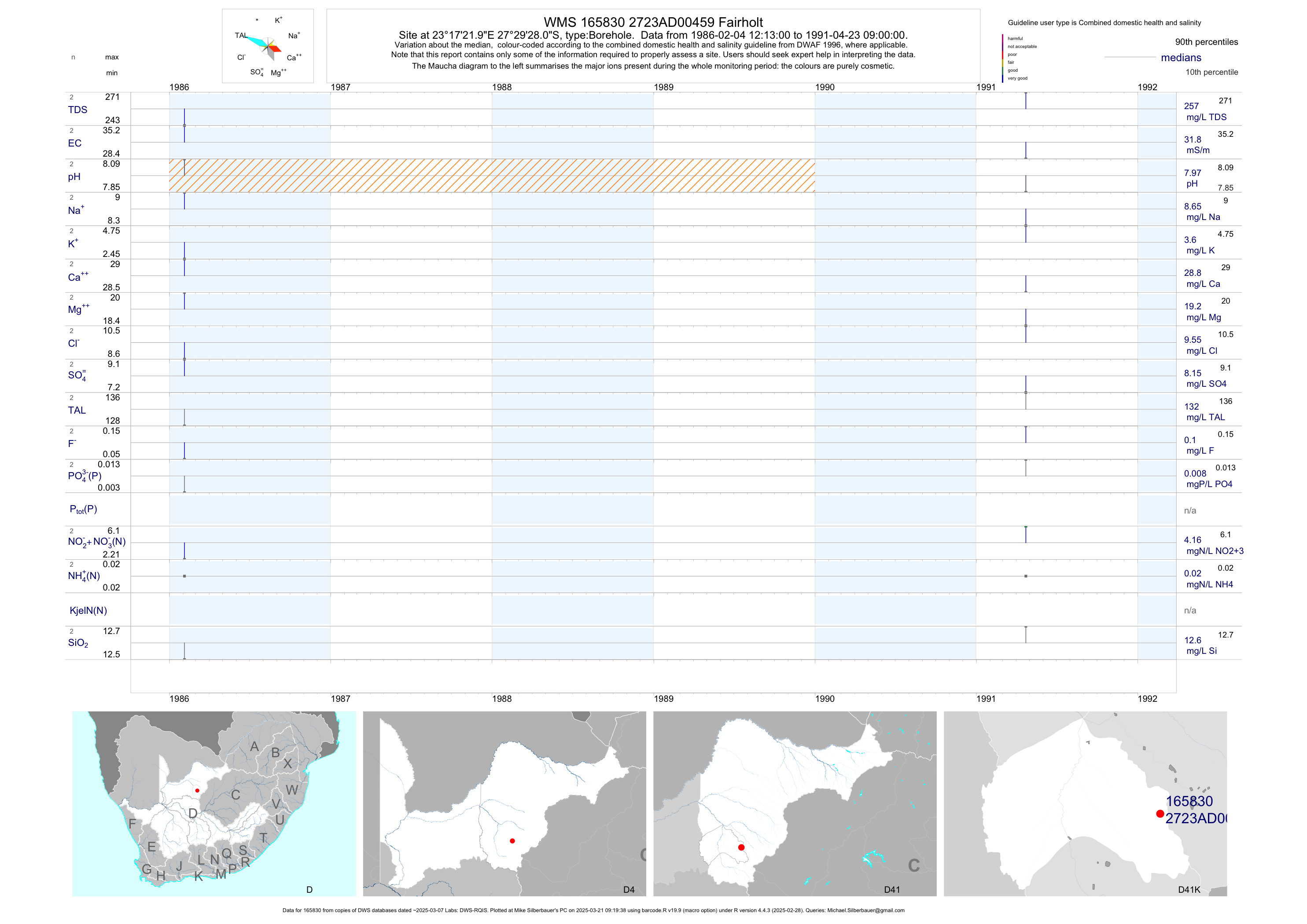
Task: Click red site dot on D4 map
Action: click(x=512, y=840)
